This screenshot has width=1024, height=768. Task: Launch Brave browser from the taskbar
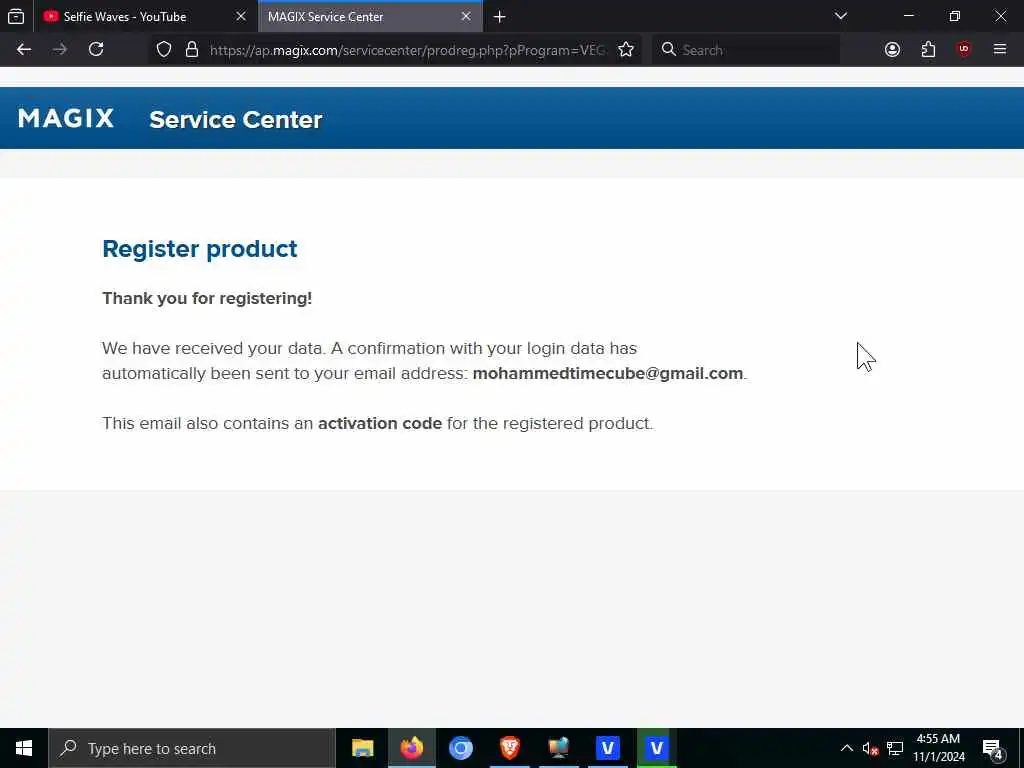tap(509, 748)
